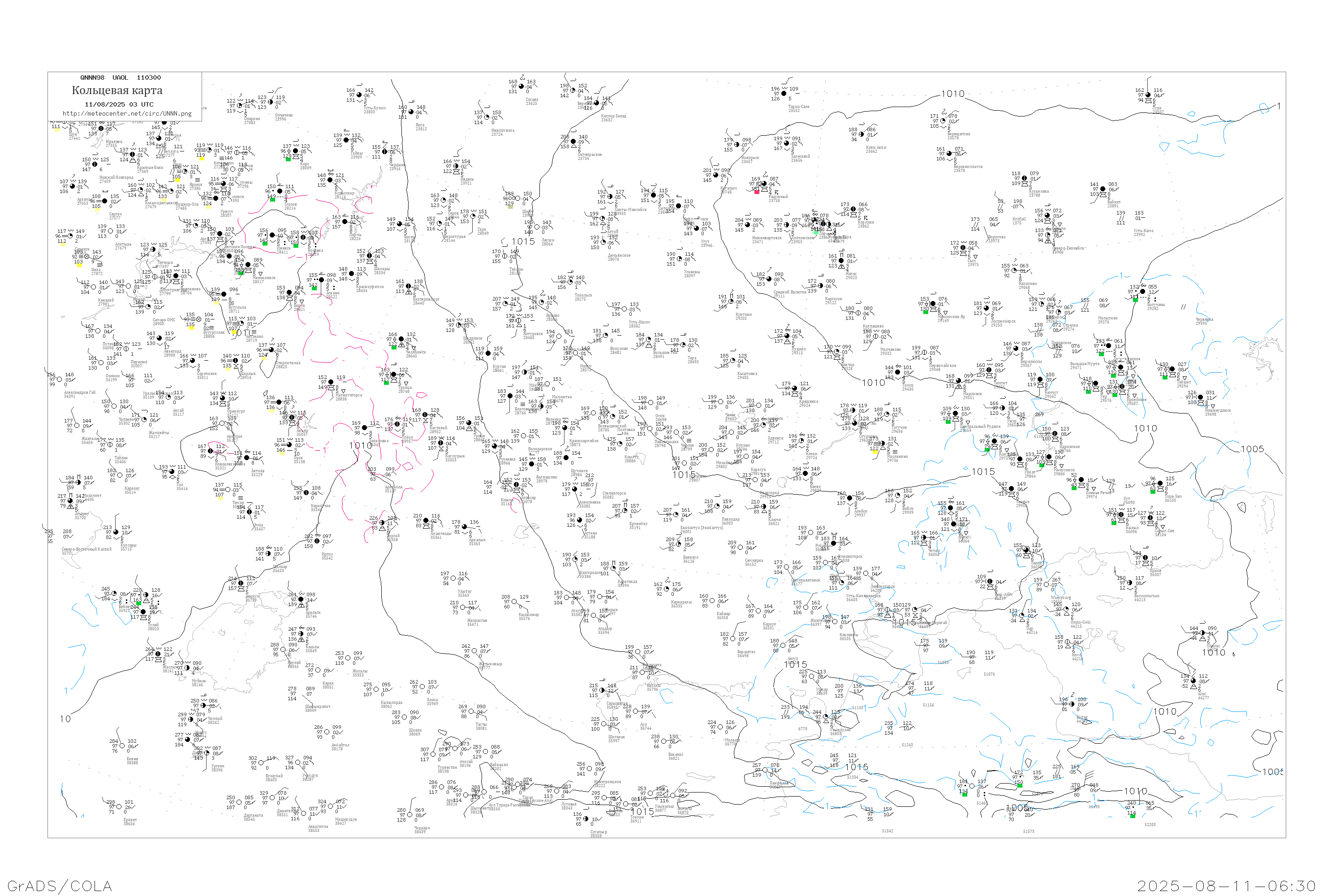Click the 'Кольцевая карта' map title
Screen dimensions: 1344x896
pos(117,90)
